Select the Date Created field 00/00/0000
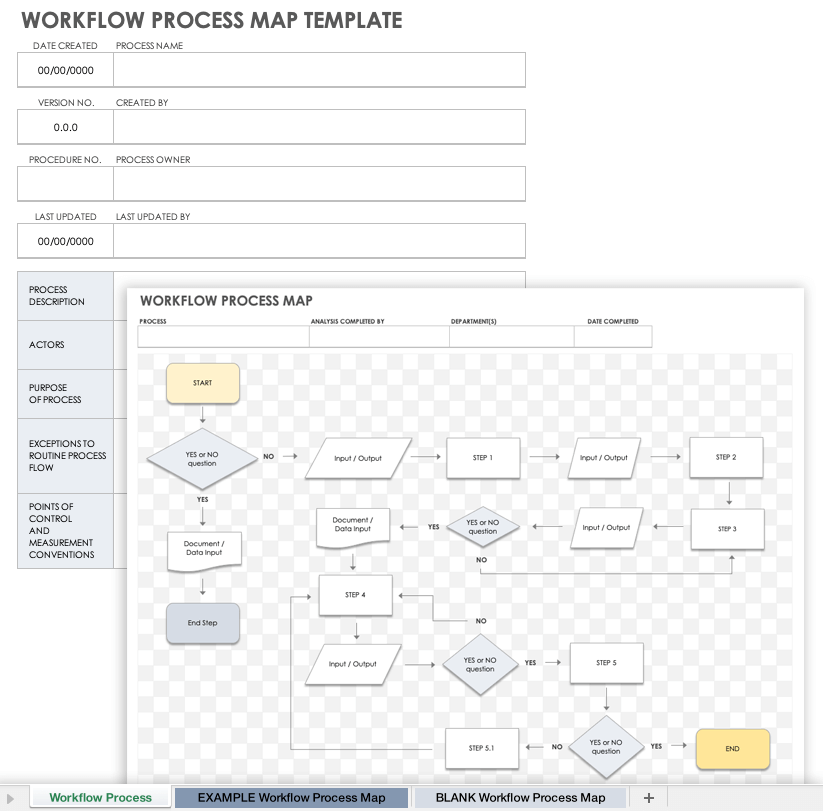Viewport: 823px width, 811px height. 66,70
